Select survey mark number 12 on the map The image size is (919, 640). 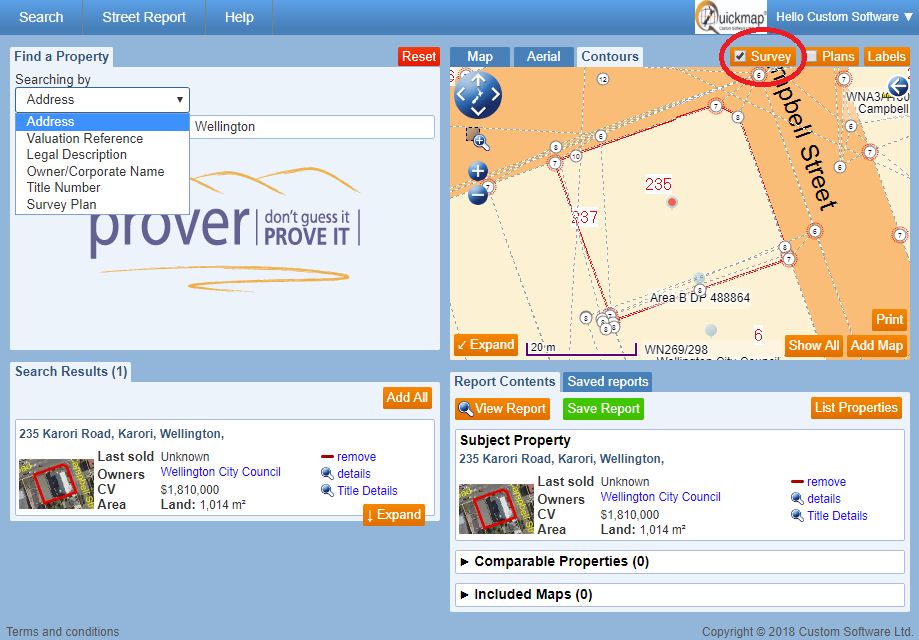(x=603, y=79)
